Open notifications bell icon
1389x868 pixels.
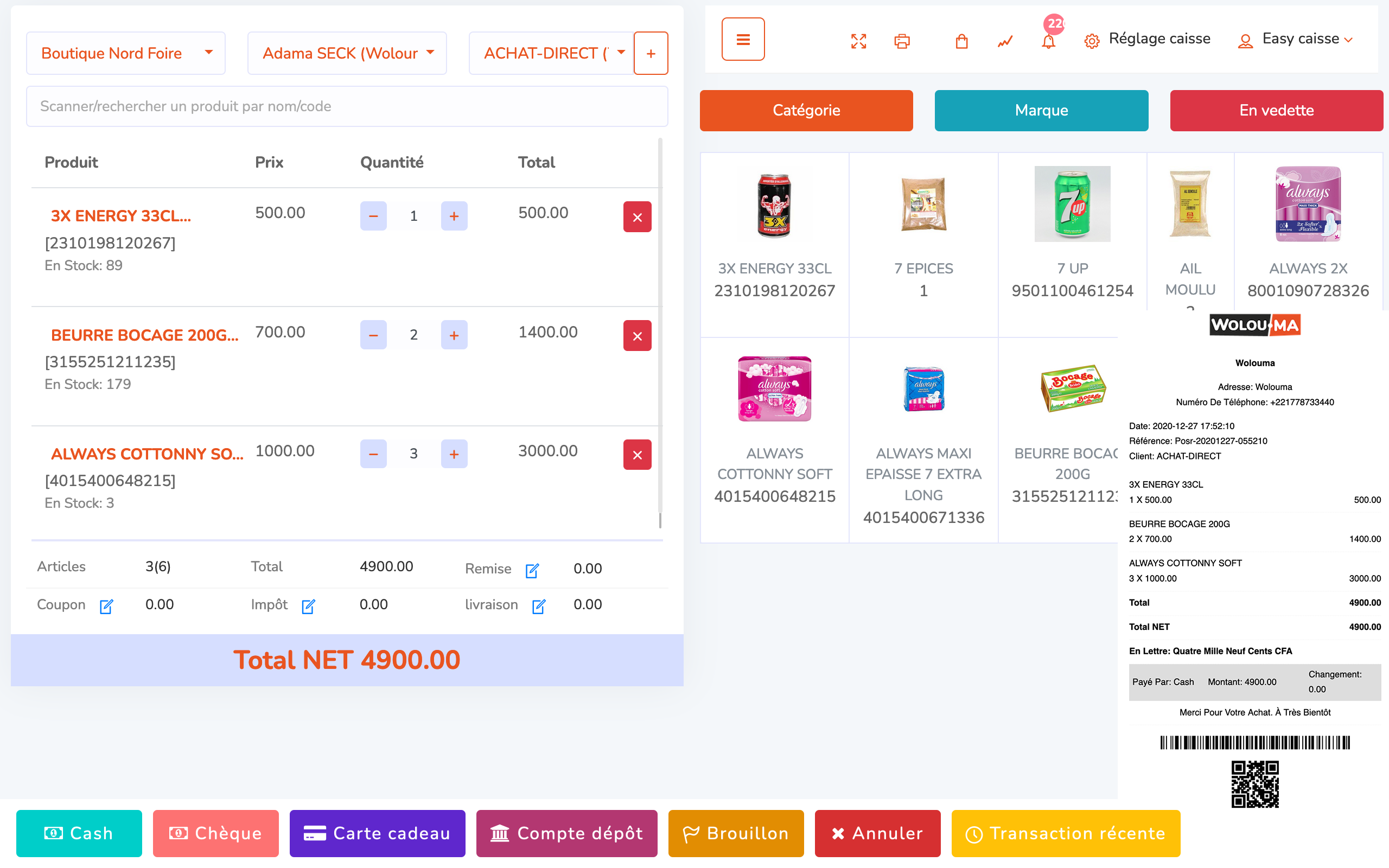point(1048,41)
